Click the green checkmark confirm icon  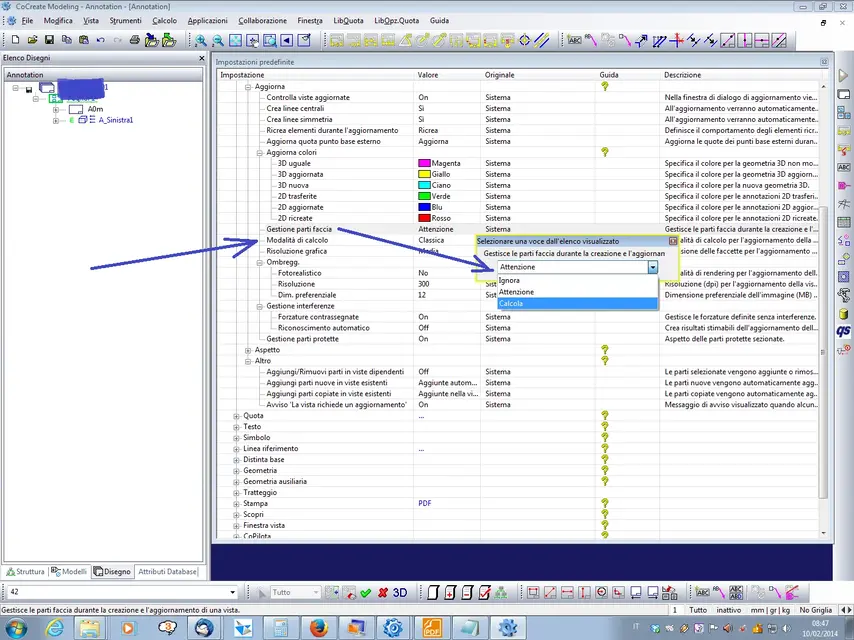pos(365,593)
